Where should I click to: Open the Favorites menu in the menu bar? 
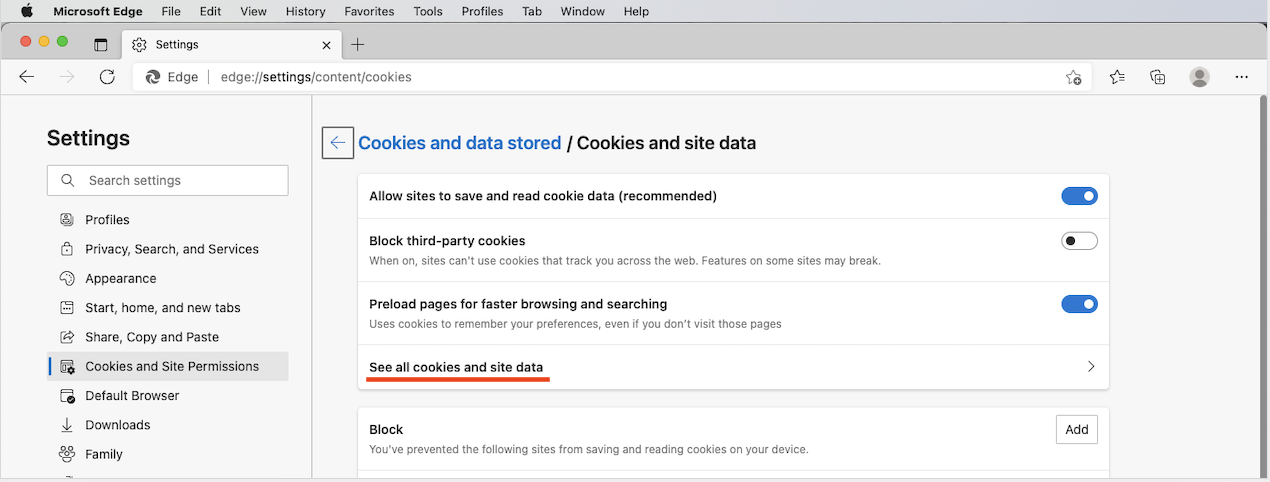click(x=368, y=11)
